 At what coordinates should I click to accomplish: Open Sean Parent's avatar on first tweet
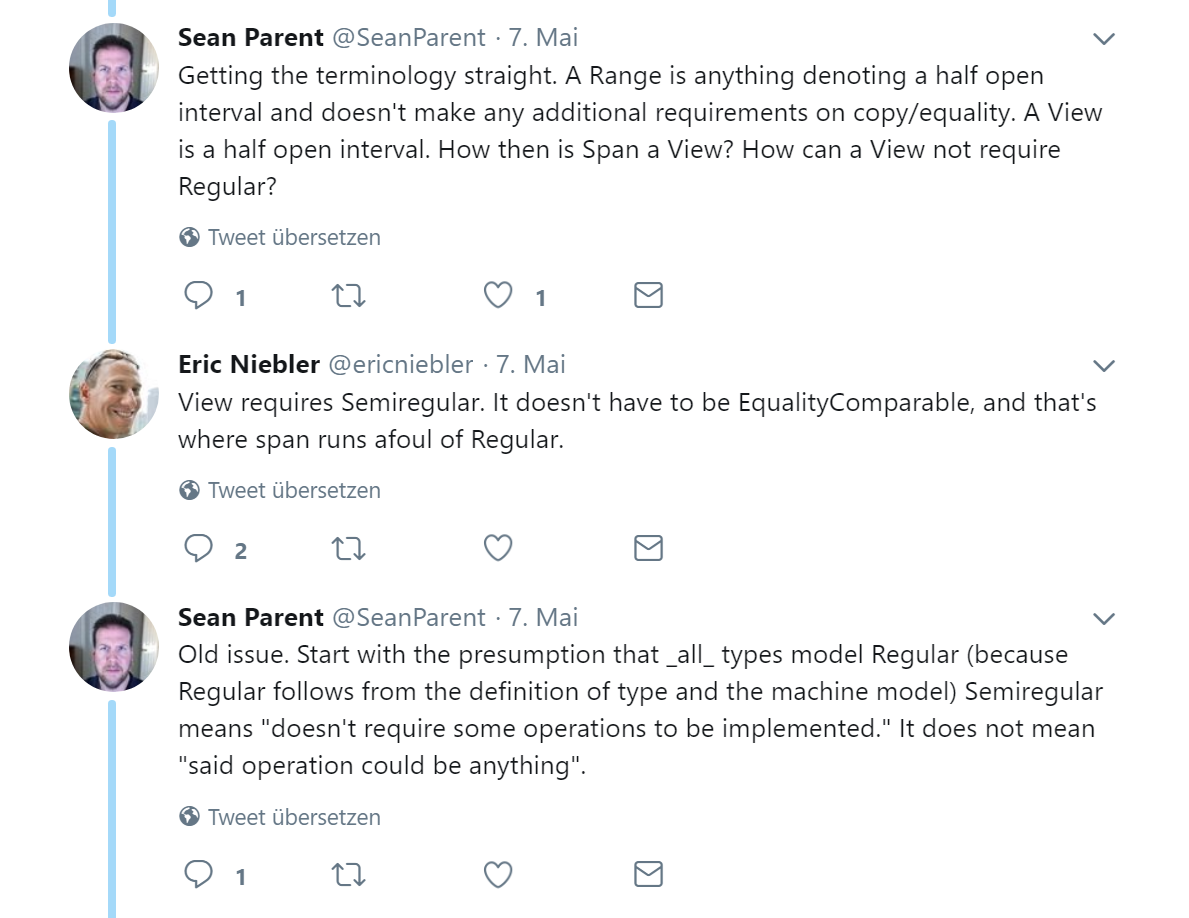(114, 67)
